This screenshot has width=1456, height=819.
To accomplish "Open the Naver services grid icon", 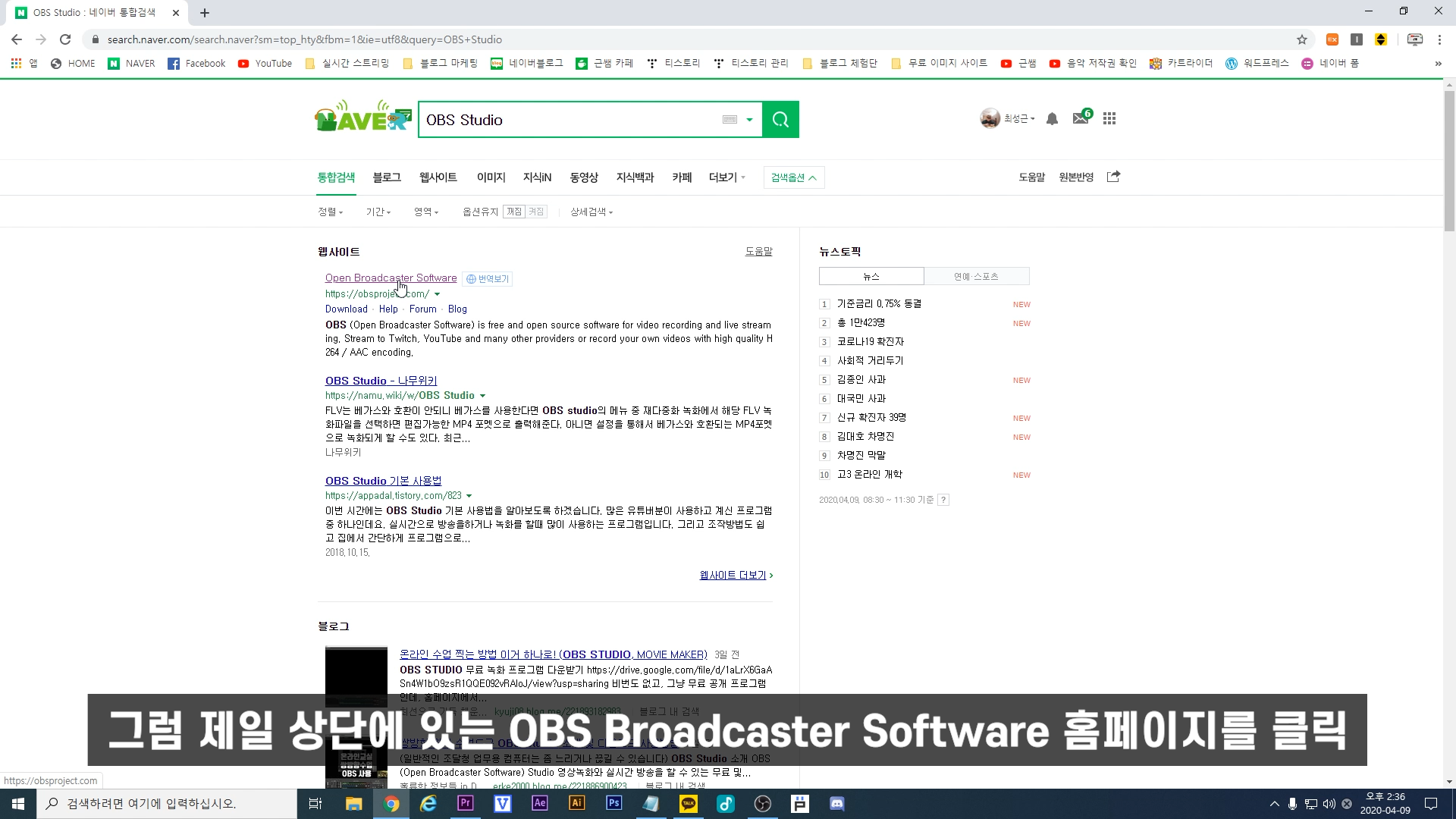I will click(x=1109, y=118).
